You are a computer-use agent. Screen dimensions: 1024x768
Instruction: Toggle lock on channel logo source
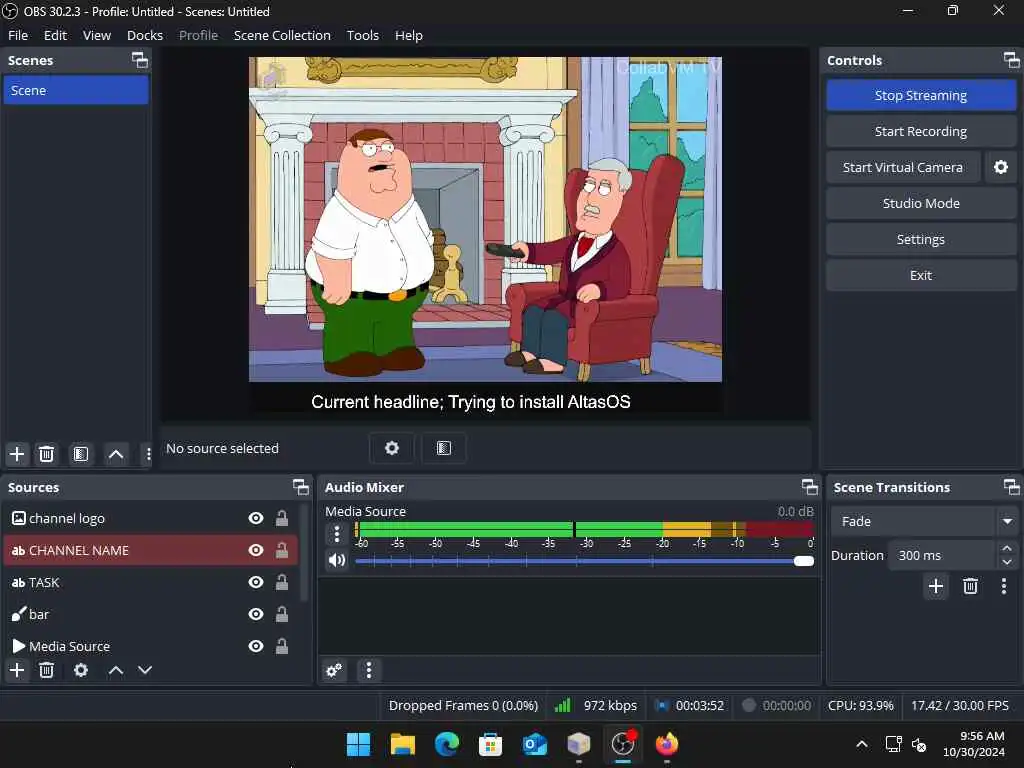[x=282, y=518]
